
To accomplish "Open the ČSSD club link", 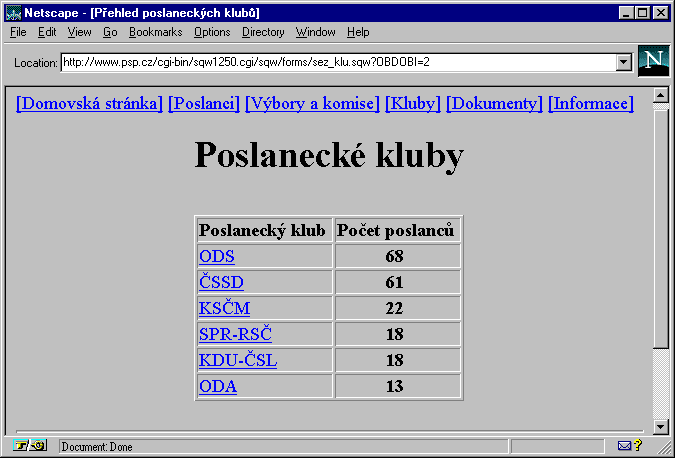I will click(x=221, y=282).
